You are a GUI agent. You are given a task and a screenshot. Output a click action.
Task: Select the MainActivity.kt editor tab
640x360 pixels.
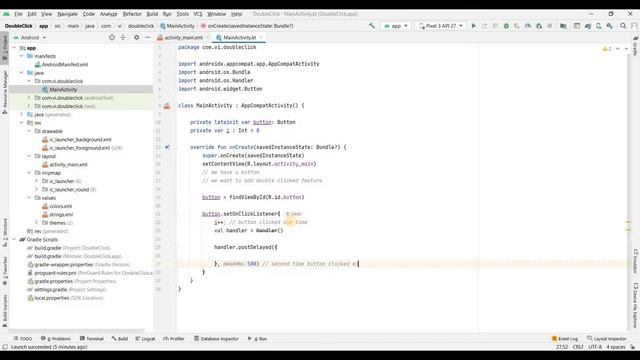(239, 38)
